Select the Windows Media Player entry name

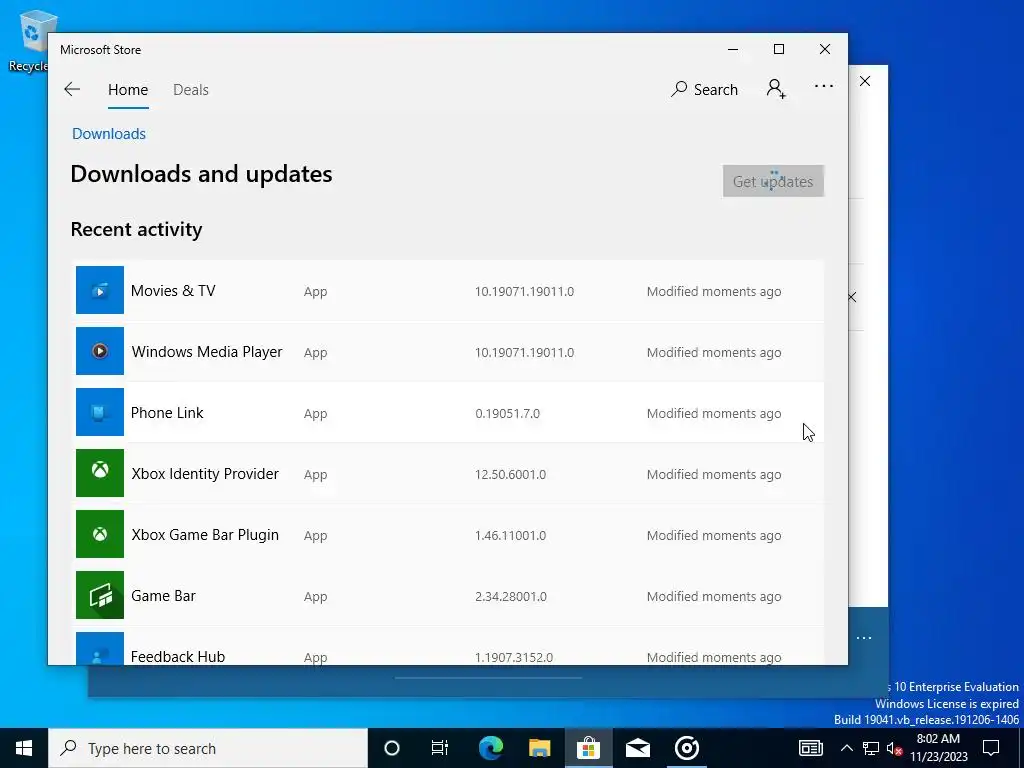[207, 351]
